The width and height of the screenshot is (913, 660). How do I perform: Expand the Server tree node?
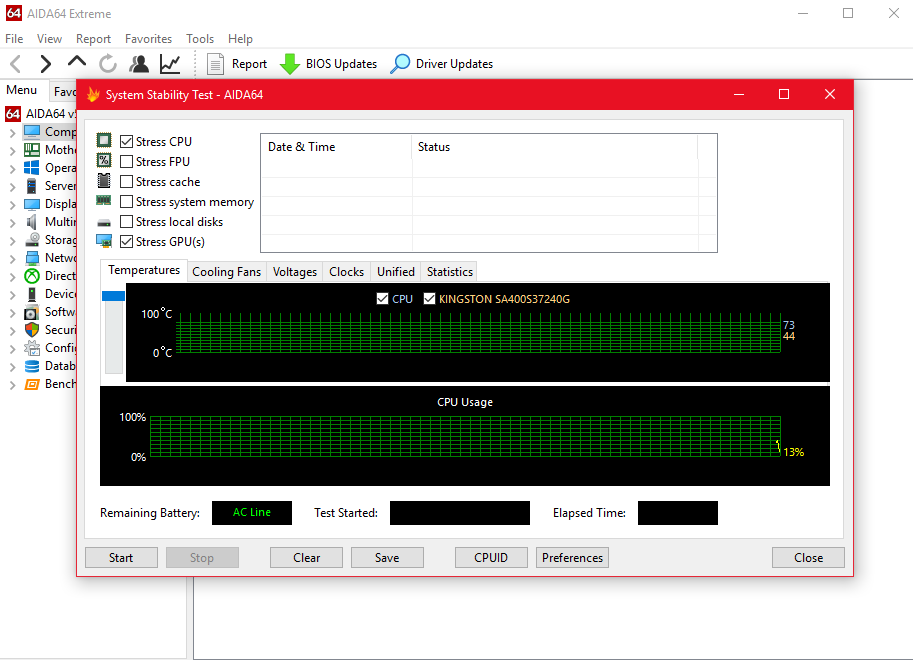point(12,186)
